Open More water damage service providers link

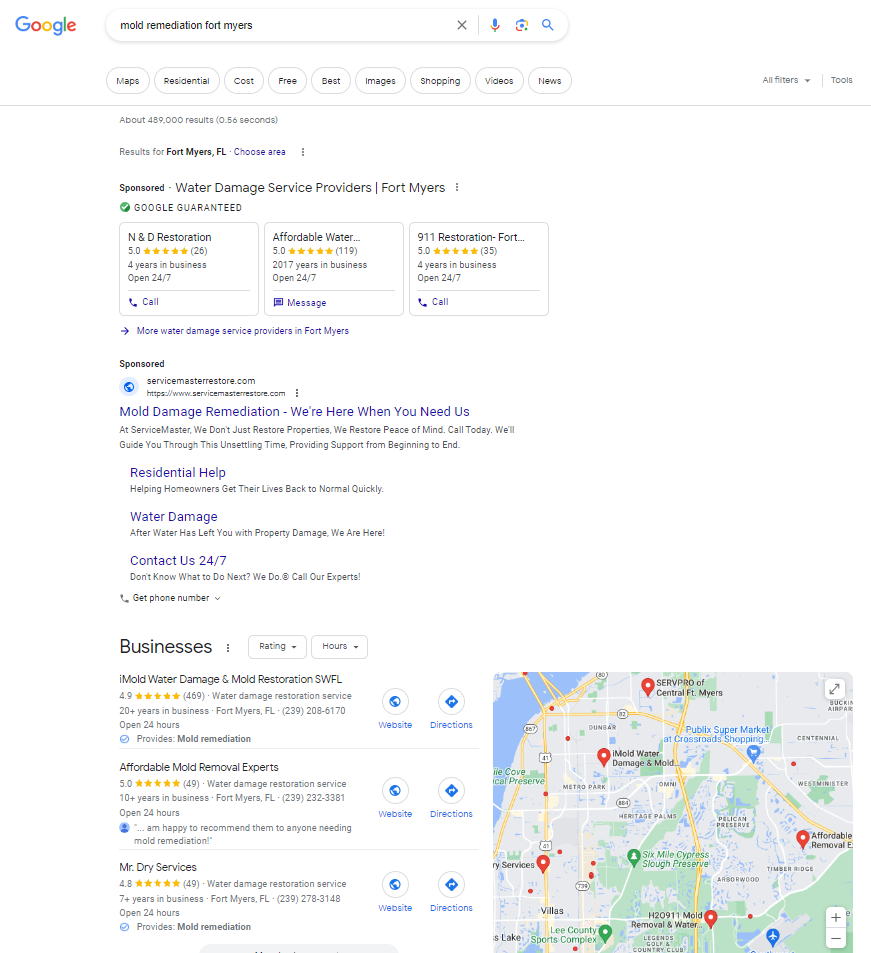point(243,331)
